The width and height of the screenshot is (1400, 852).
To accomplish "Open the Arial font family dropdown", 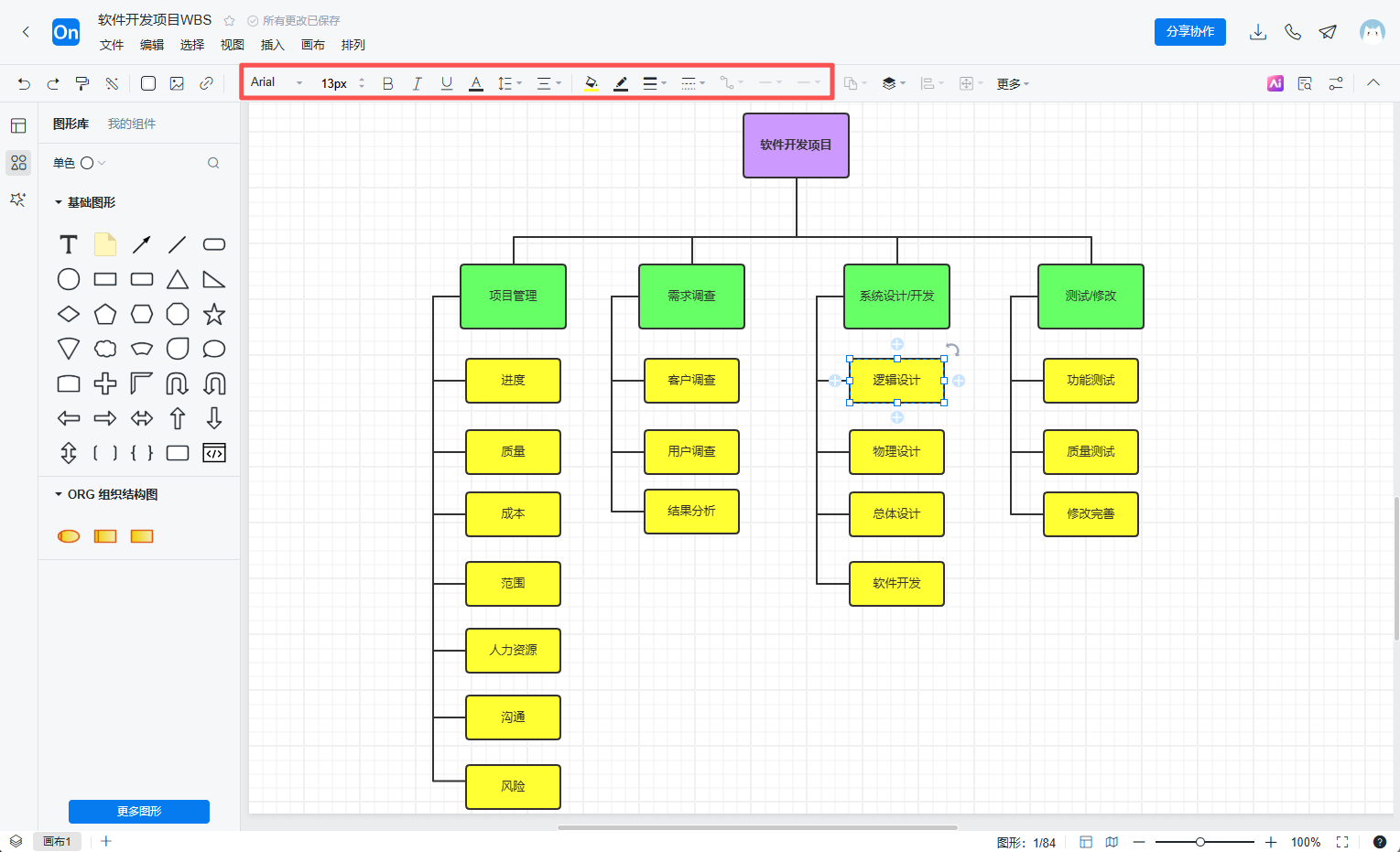I will 276,82.
